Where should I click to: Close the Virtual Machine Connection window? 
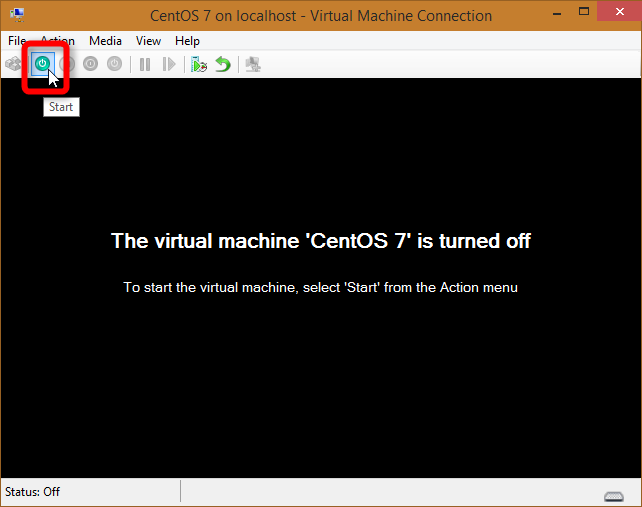619,11
